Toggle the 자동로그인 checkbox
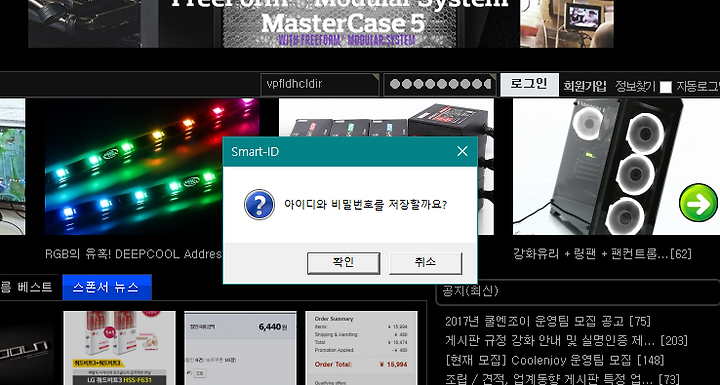The width and height of the screenshot is (720, 385). tap(665, 87)
